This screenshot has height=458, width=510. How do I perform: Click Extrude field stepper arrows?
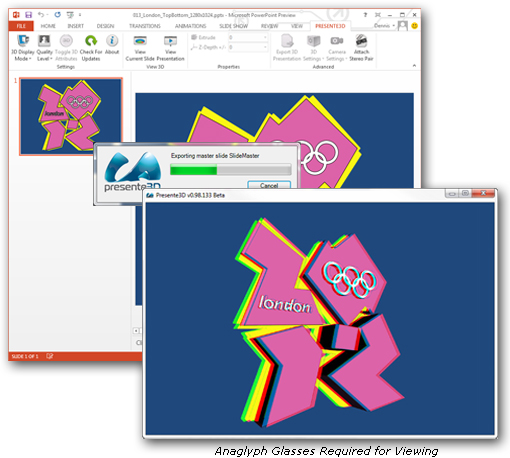tap(265, 37)
